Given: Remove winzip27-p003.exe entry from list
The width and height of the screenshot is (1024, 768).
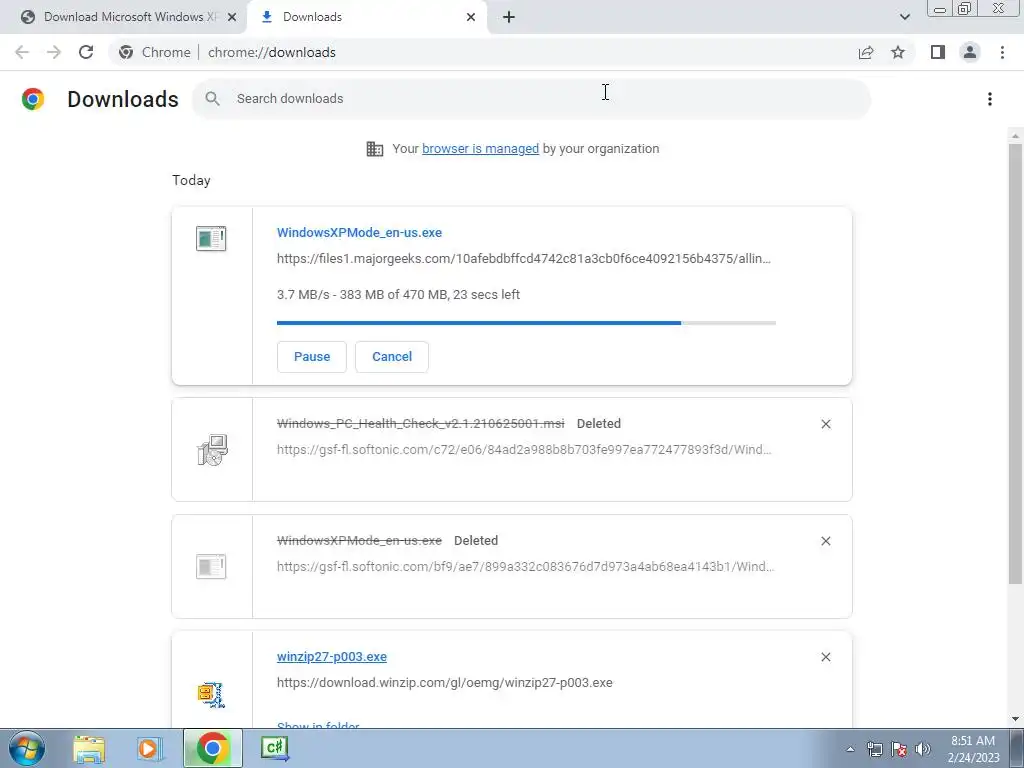Looking at the screenshot, I should coord(825,657).
